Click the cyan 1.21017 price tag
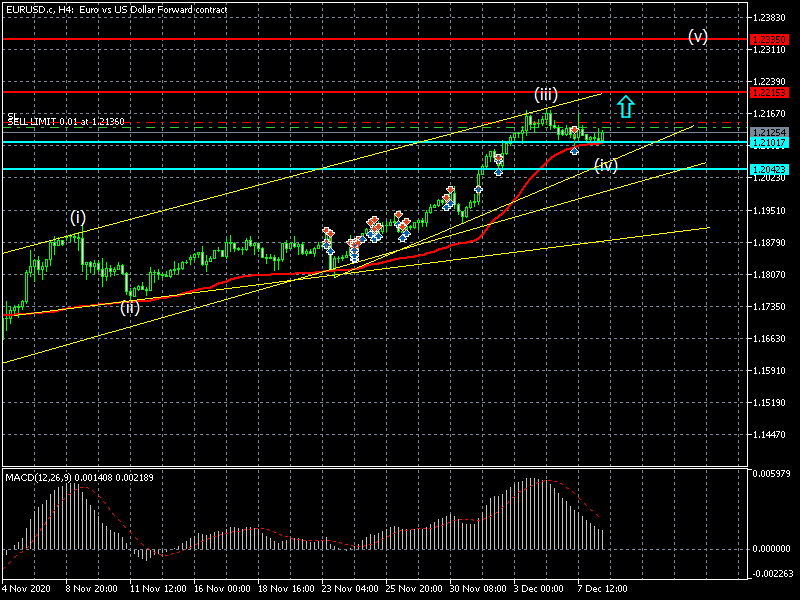This screenshot has height=600, width=800. (769, 143)
